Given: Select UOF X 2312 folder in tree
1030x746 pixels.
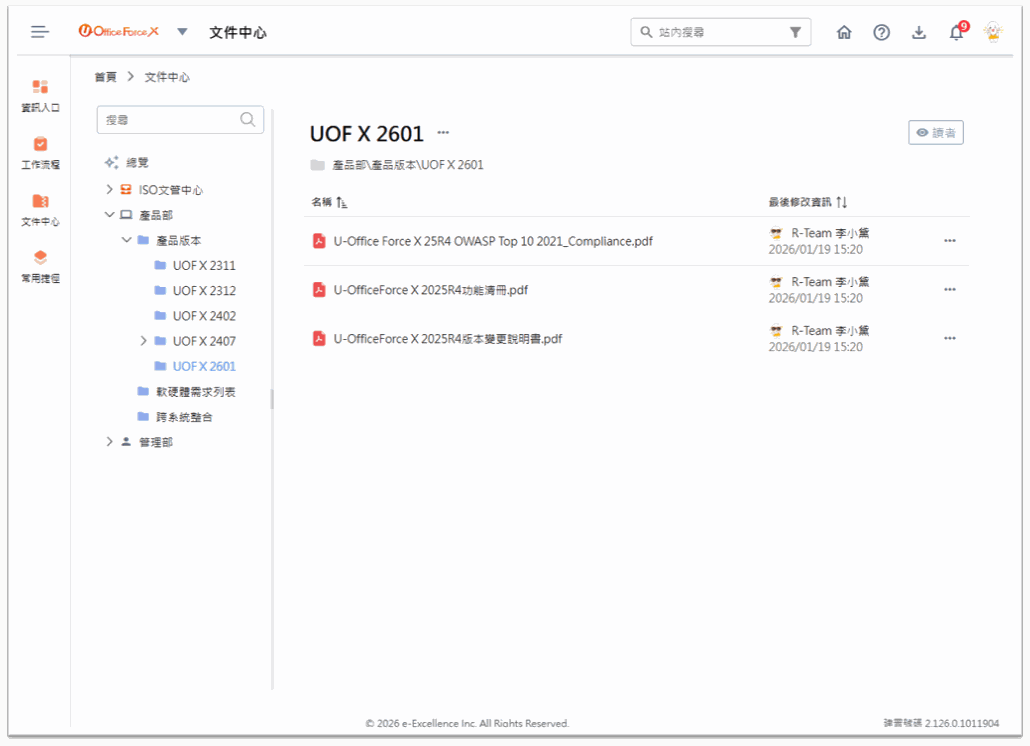Looking at the screenshot, I should [203, 291].
